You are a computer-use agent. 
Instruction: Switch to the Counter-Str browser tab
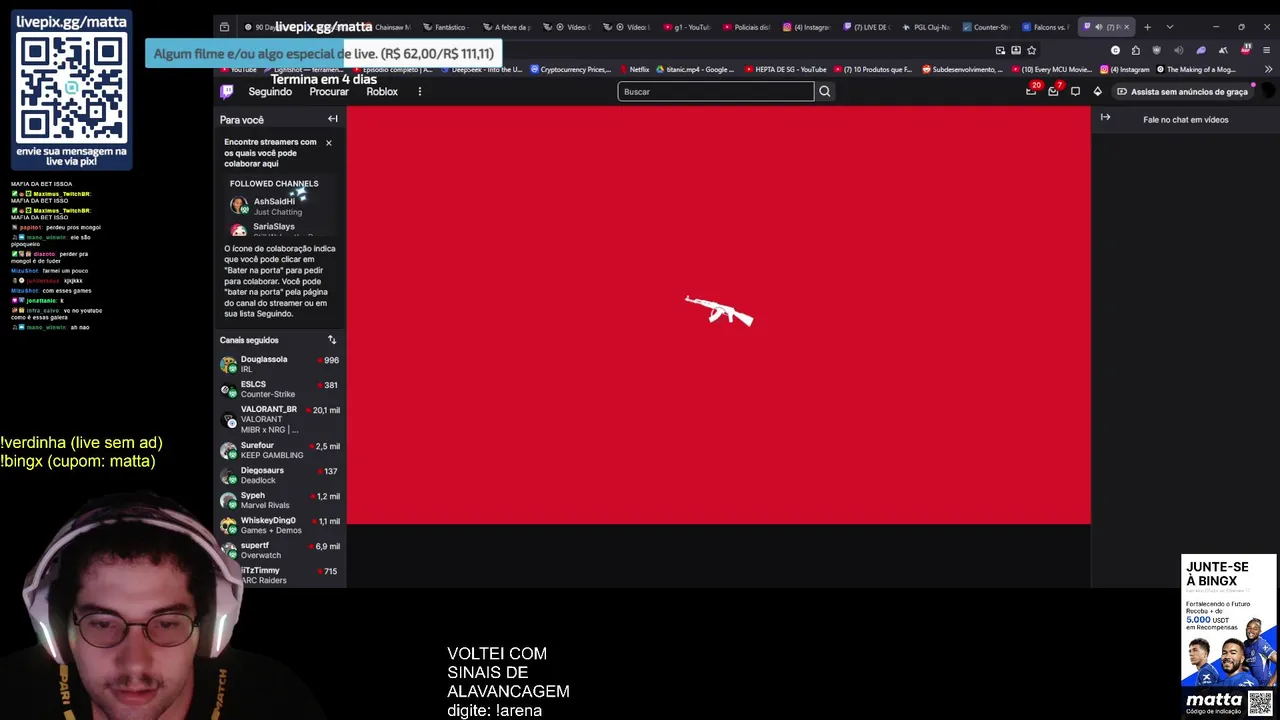coord(986,27)
